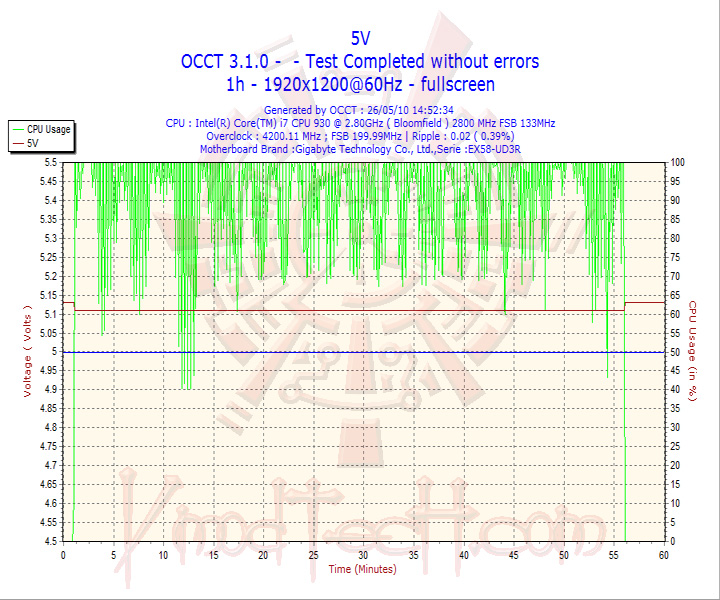Click the 'Generated by OCCT' timestamp line
The image size is (720, 600).
(359, 110)
